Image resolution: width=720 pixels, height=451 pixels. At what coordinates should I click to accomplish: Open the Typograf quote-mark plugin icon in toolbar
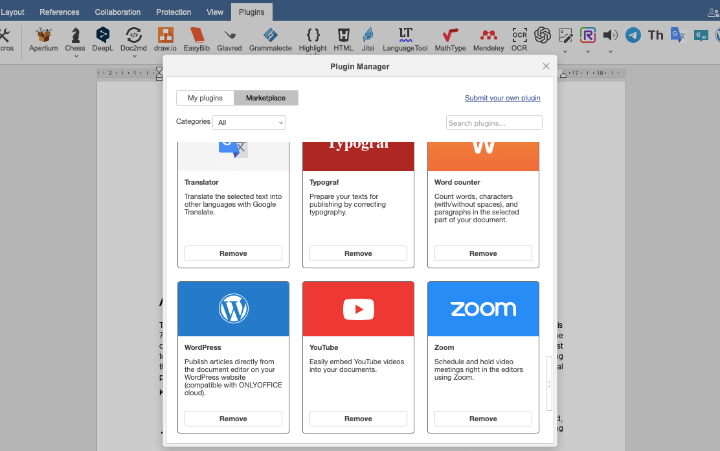701,35
